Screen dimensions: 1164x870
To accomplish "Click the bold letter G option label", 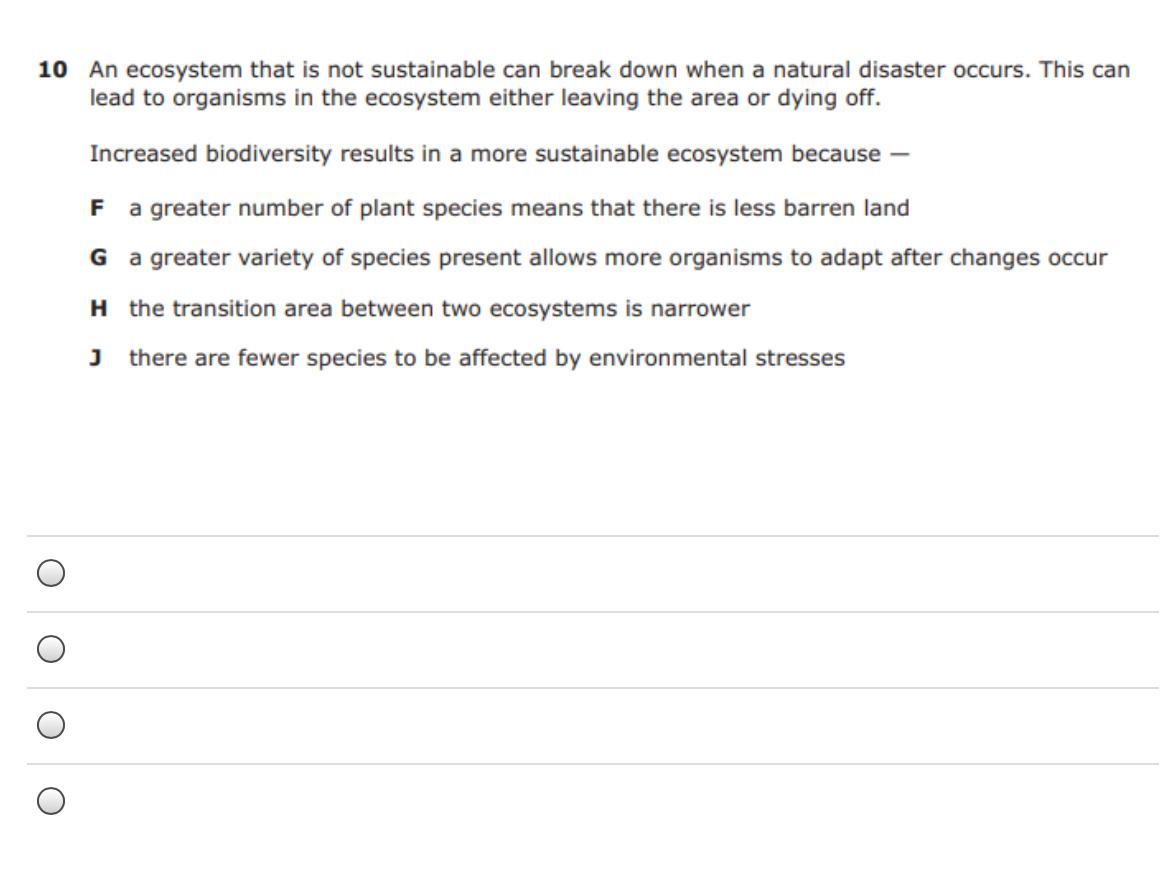I will click(x=98, y=258).
